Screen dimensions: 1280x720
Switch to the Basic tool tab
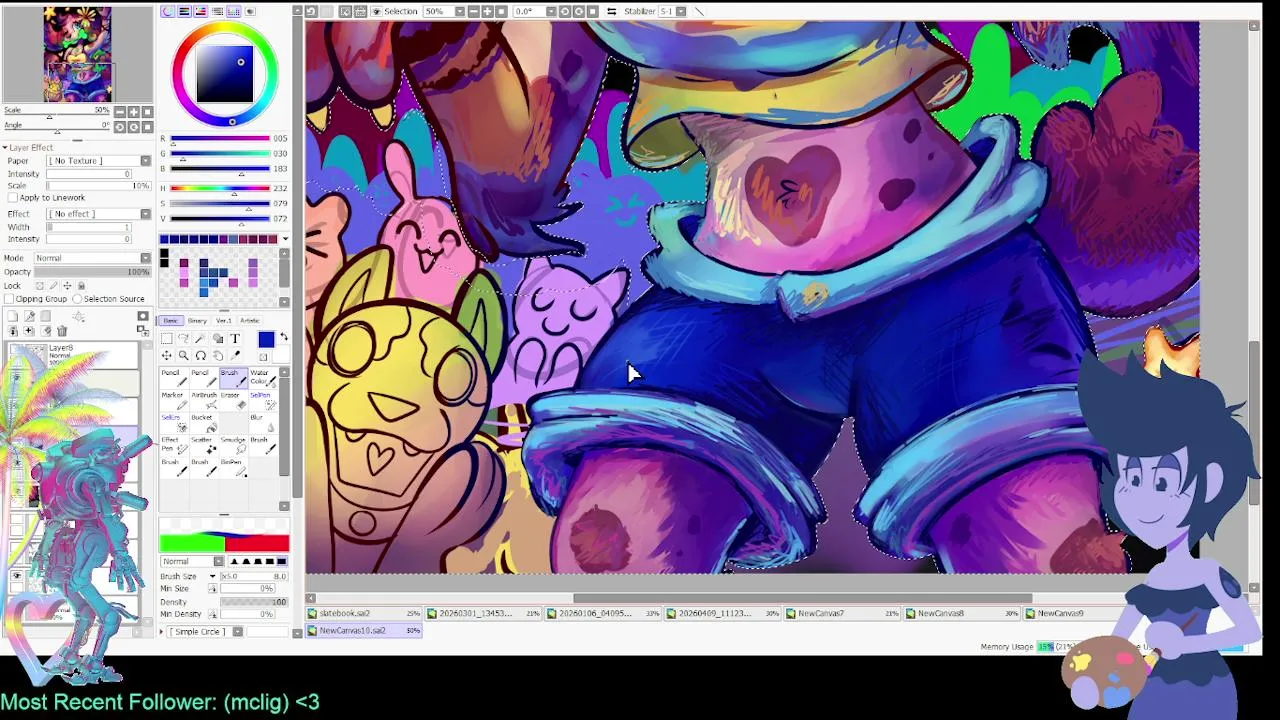pyautogui.click(x=171, y=321)
